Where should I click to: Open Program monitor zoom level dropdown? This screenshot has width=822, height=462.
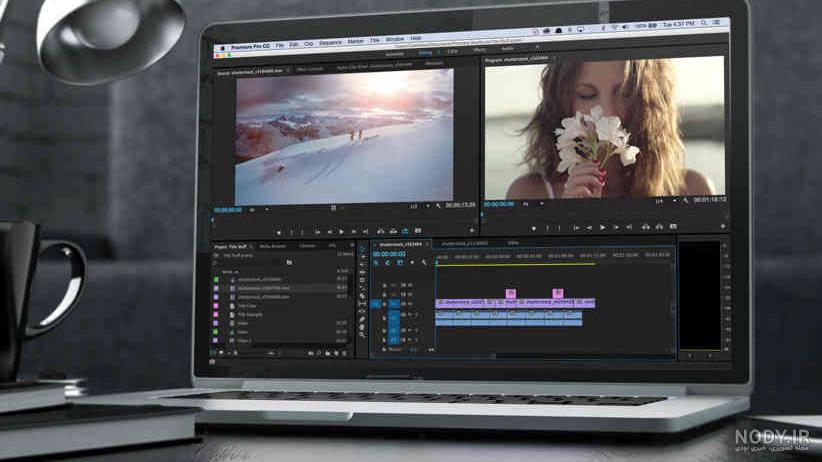(x=532, y=204)
